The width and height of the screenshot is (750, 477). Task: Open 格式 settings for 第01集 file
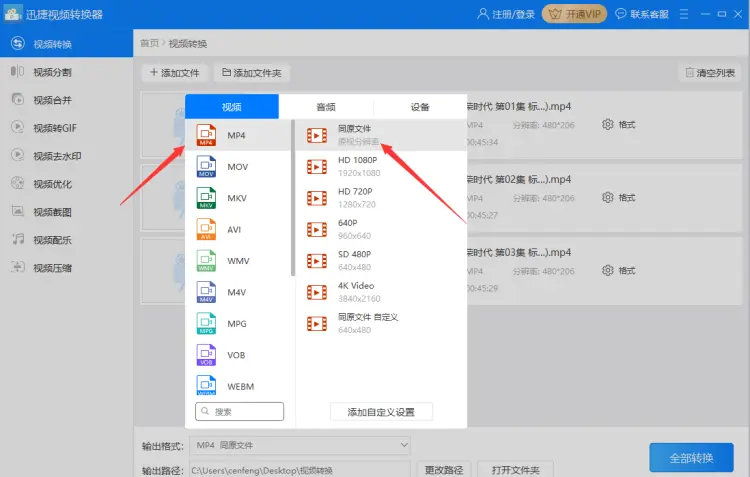pos(618,125)
